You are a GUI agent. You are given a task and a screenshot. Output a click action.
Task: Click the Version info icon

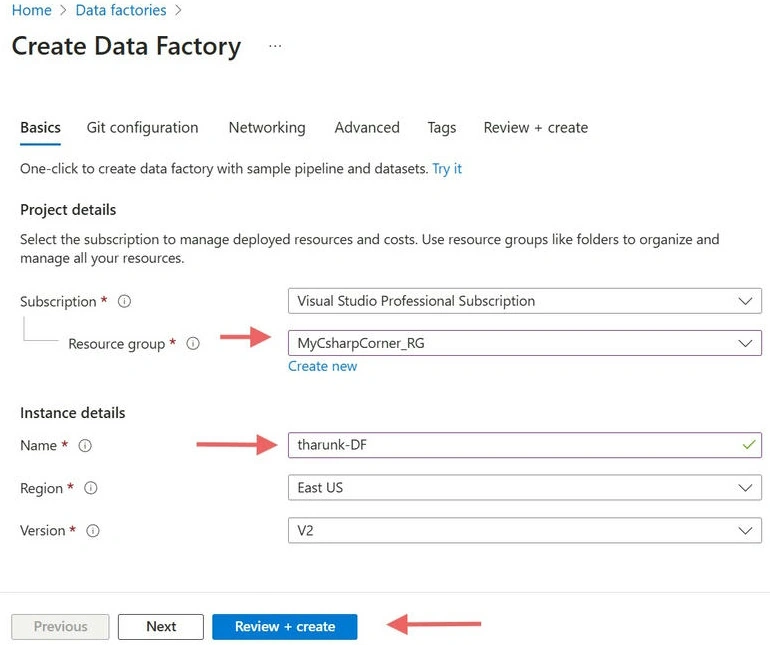tap(93, 531)
